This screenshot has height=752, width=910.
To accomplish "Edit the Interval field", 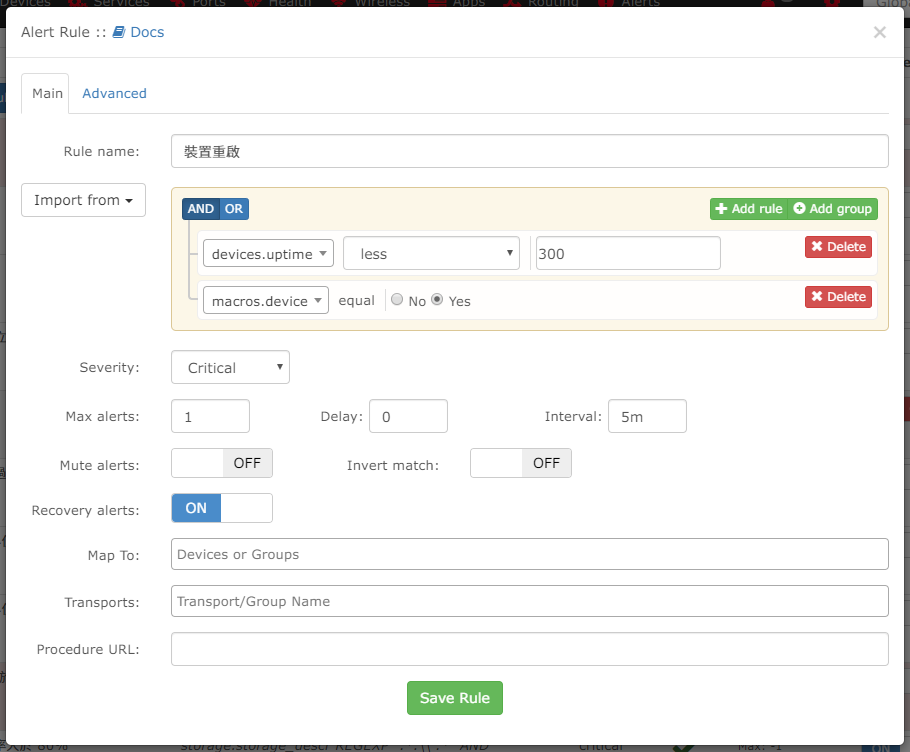I will tap(647, 416).
